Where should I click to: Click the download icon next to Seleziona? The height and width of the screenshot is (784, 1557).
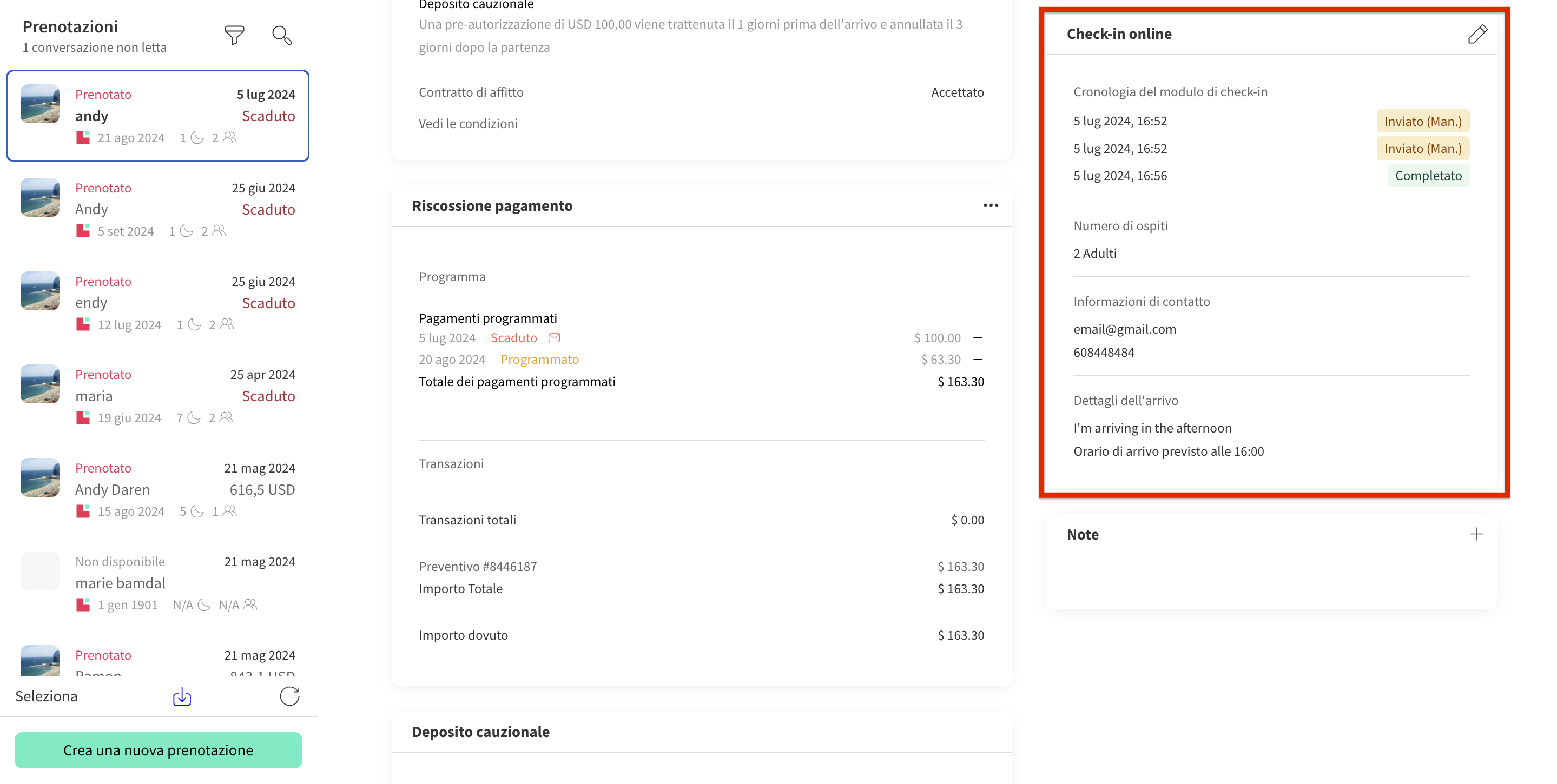coord(182,696)
